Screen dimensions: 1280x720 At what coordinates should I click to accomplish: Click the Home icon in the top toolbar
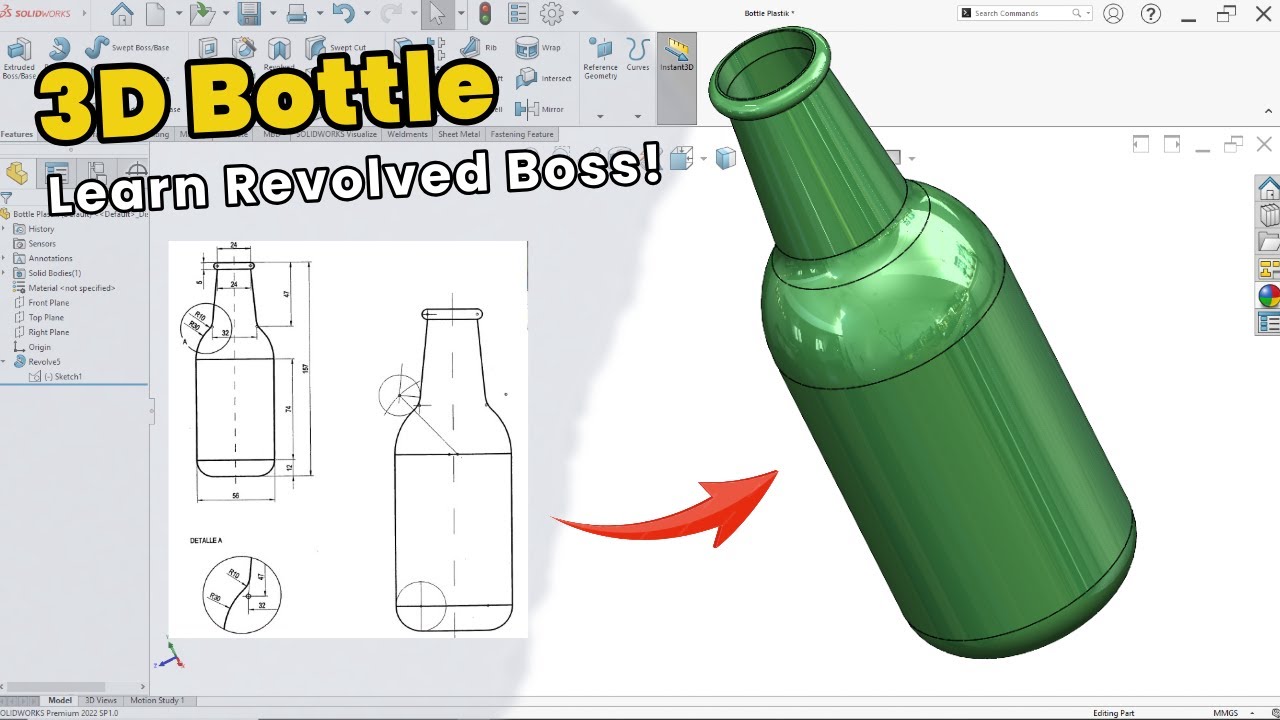tap(122, 14)
